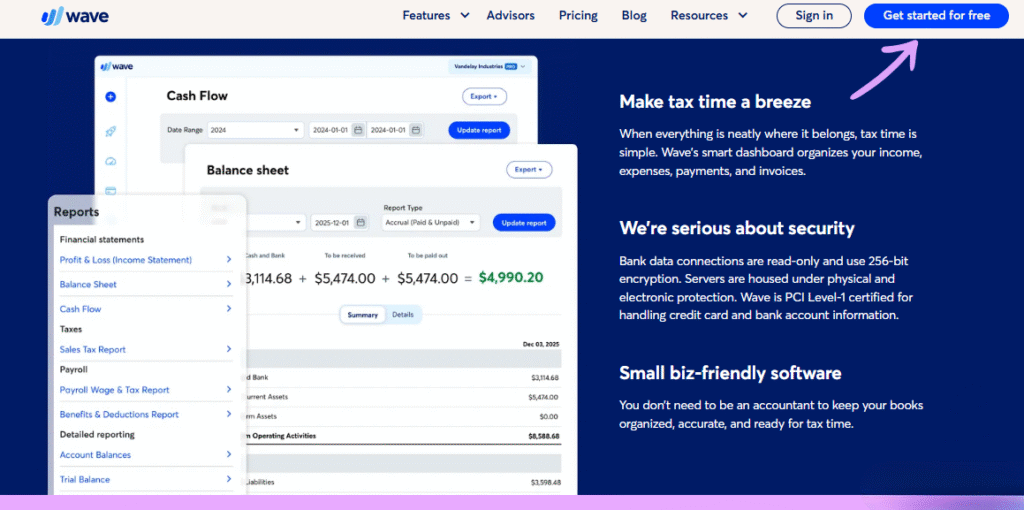The image size is (1024, 510).
Task: Click the Export button on Cash Flow
Action: pyautogui.click(x=484, y=97)
